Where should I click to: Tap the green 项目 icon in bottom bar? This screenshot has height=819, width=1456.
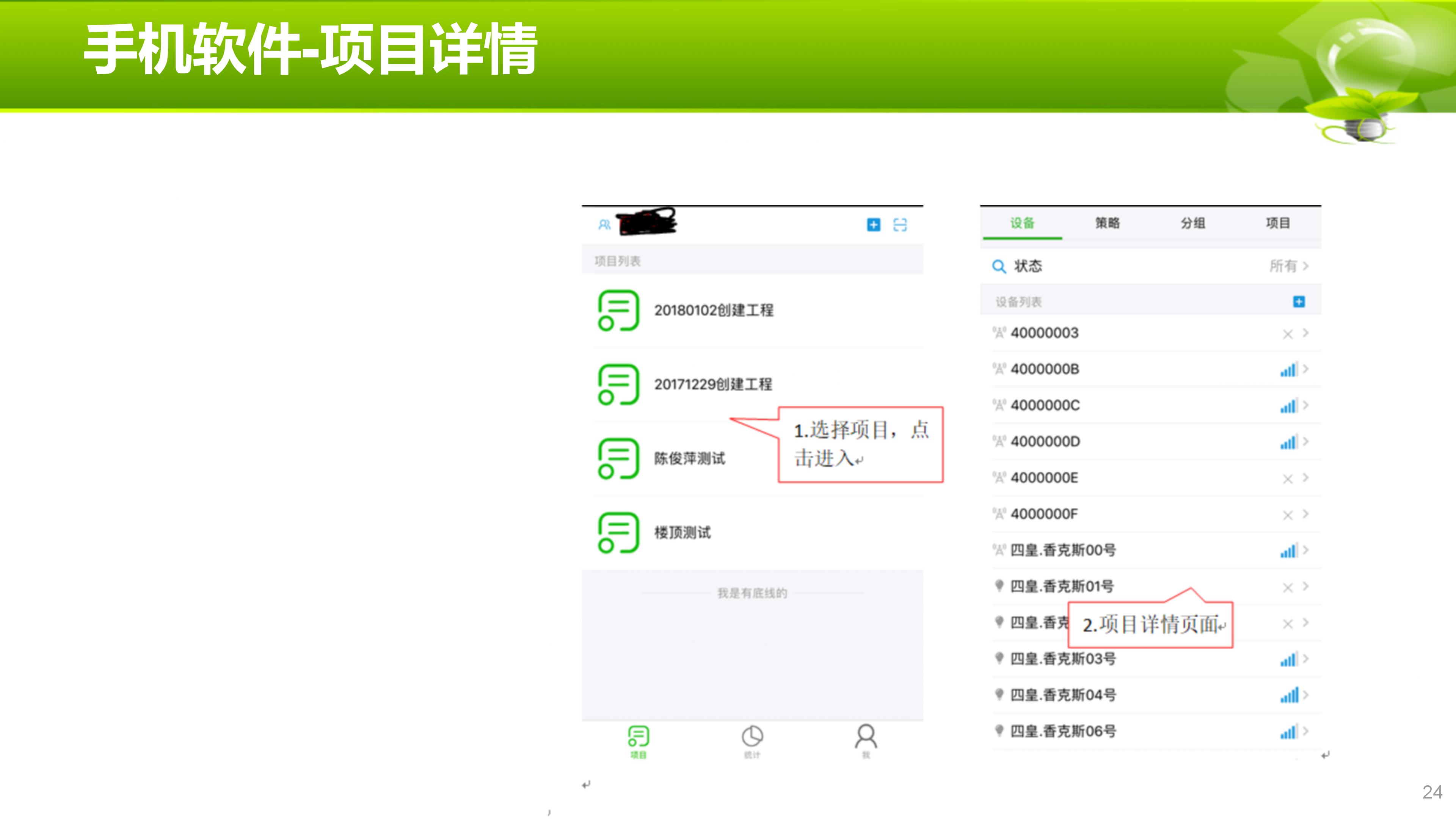coord(638,736)
